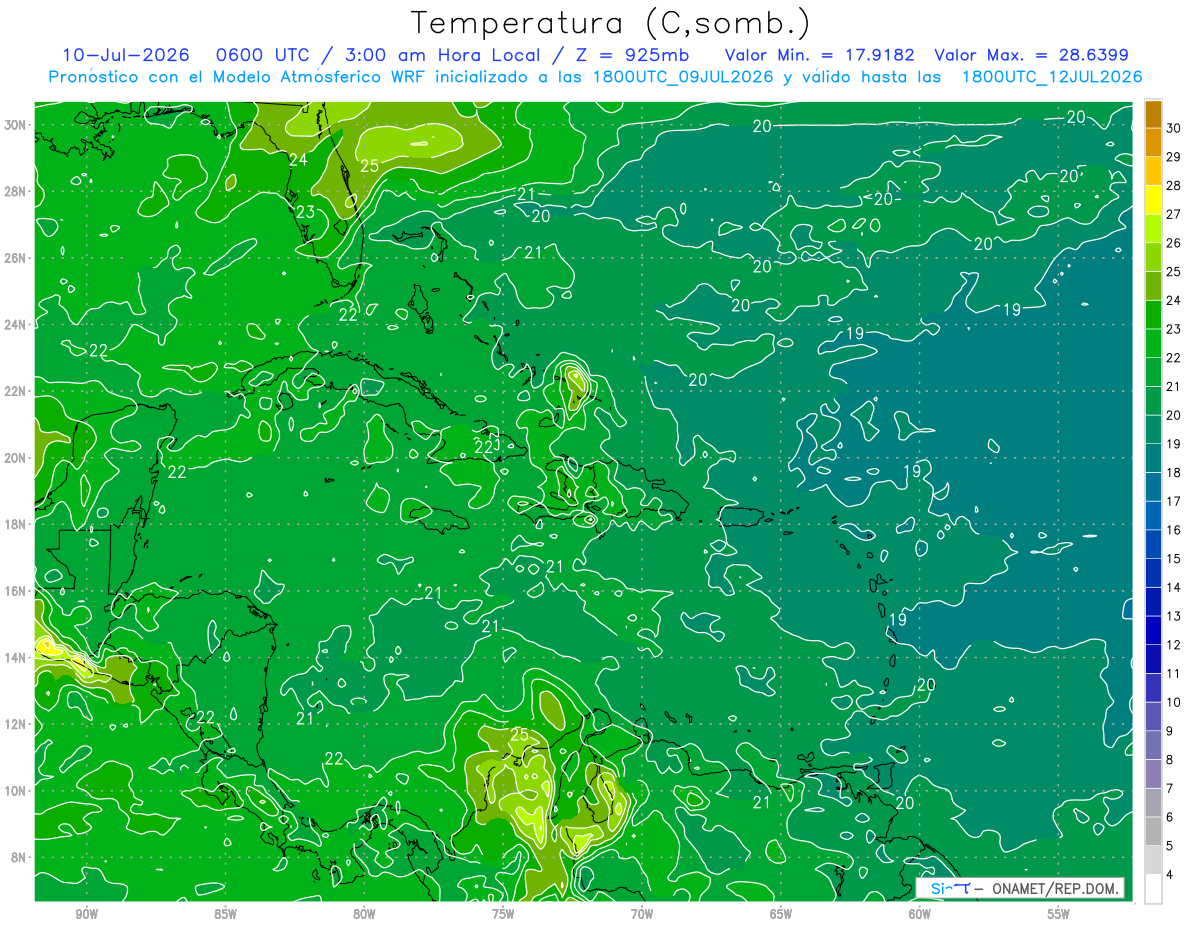Click the "Valor Min. = 17.9182" value
1200x927 pixels.
[x=819, y=55]
